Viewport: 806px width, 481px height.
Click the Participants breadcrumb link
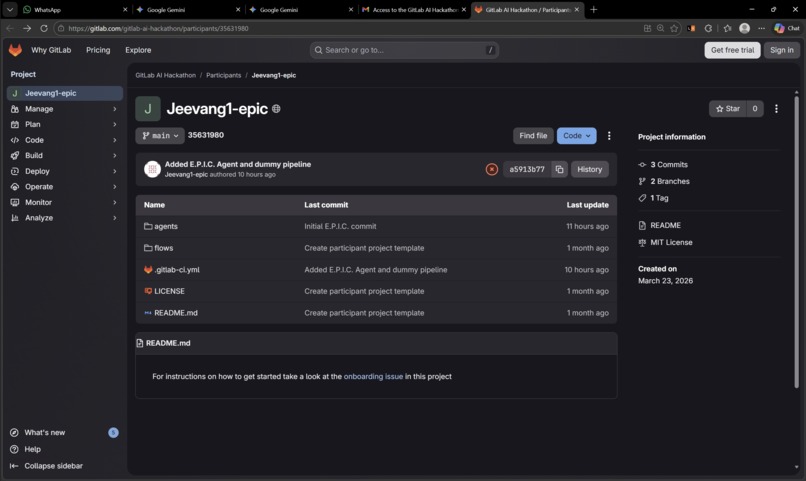click(x=224, y=75)
